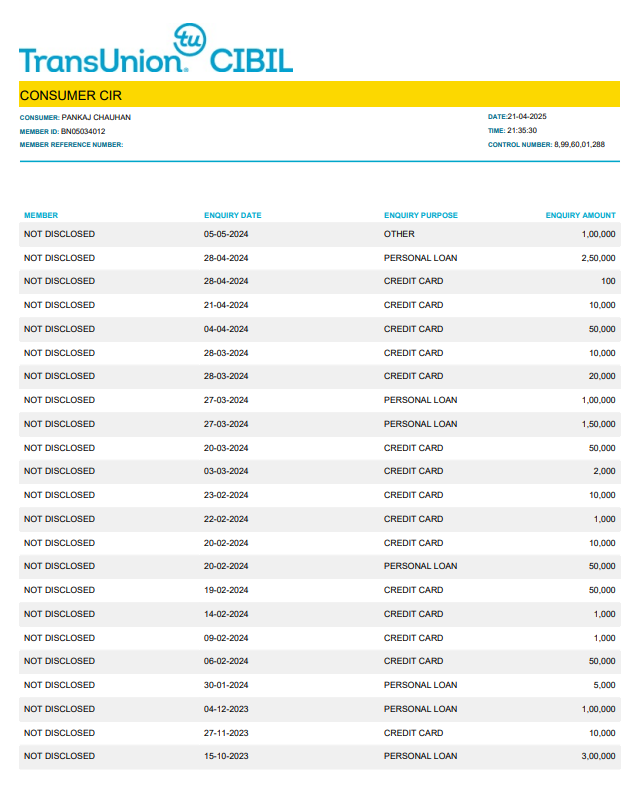Click the Enquiry Purpose column header
This screenshot has height=795, width=630.
coord(420,215)
